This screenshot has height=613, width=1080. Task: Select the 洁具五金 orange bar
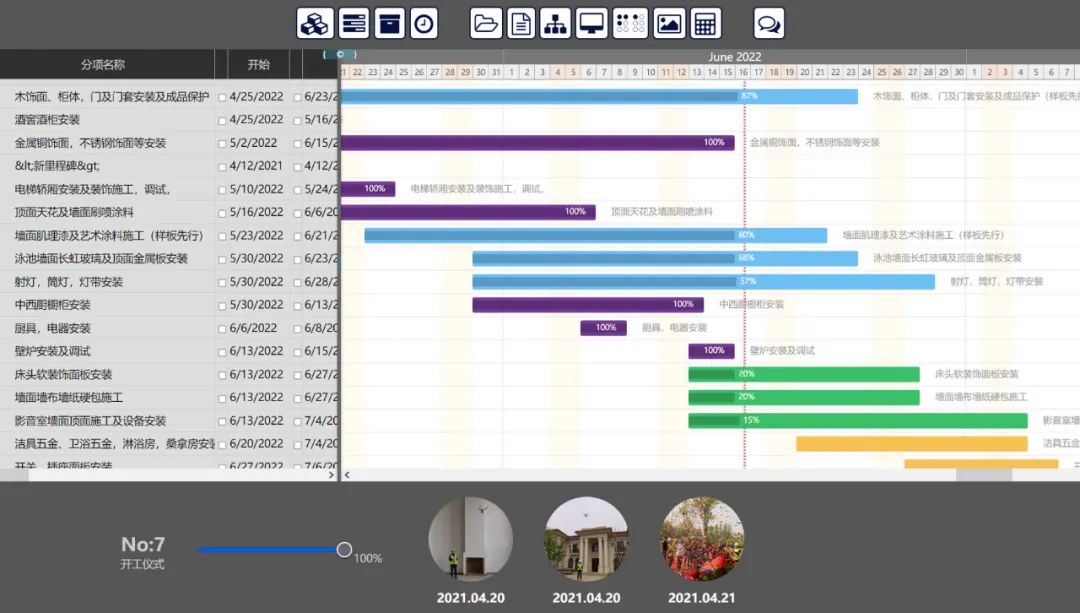[912, 444]
